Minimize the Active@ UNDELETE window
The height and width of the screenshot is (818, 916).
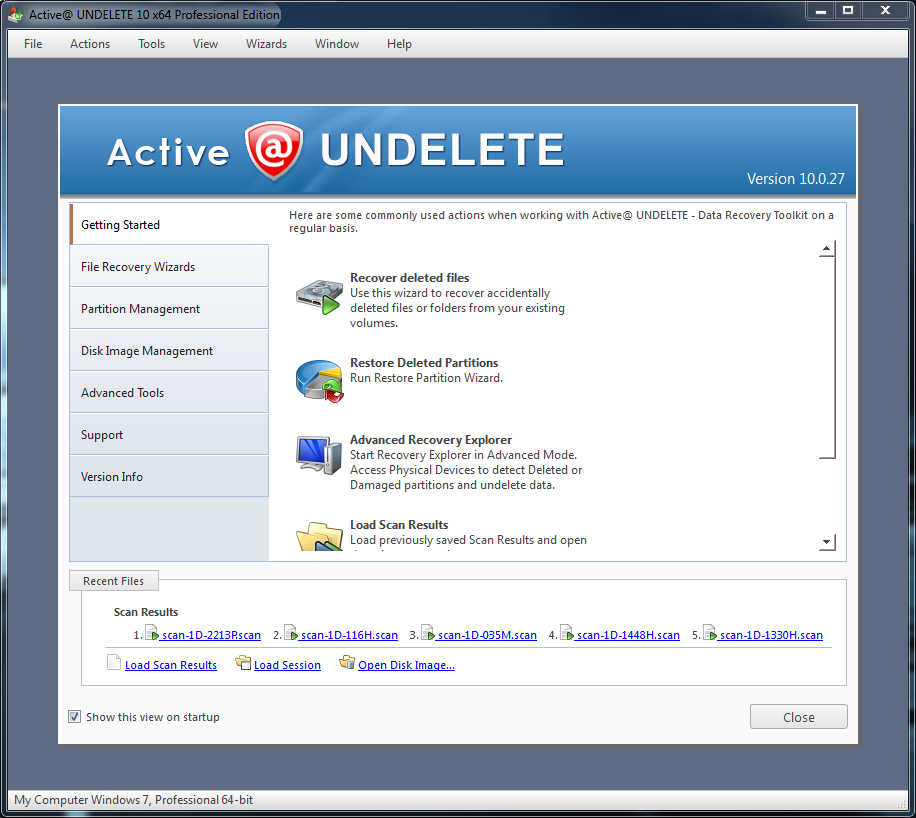pyautogui.click(x=821, y=11)
